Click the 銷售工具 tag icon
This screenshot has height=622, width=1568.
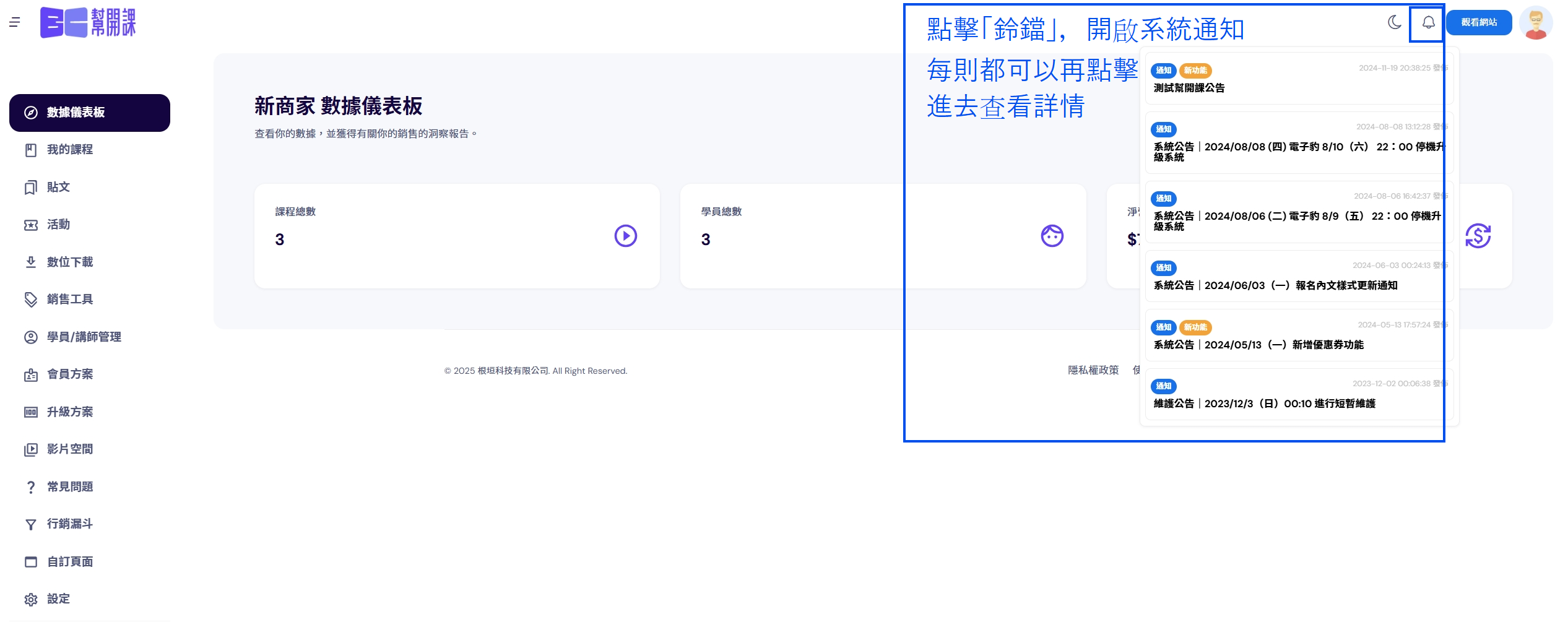pyautogui.click(x=30, y=300)
